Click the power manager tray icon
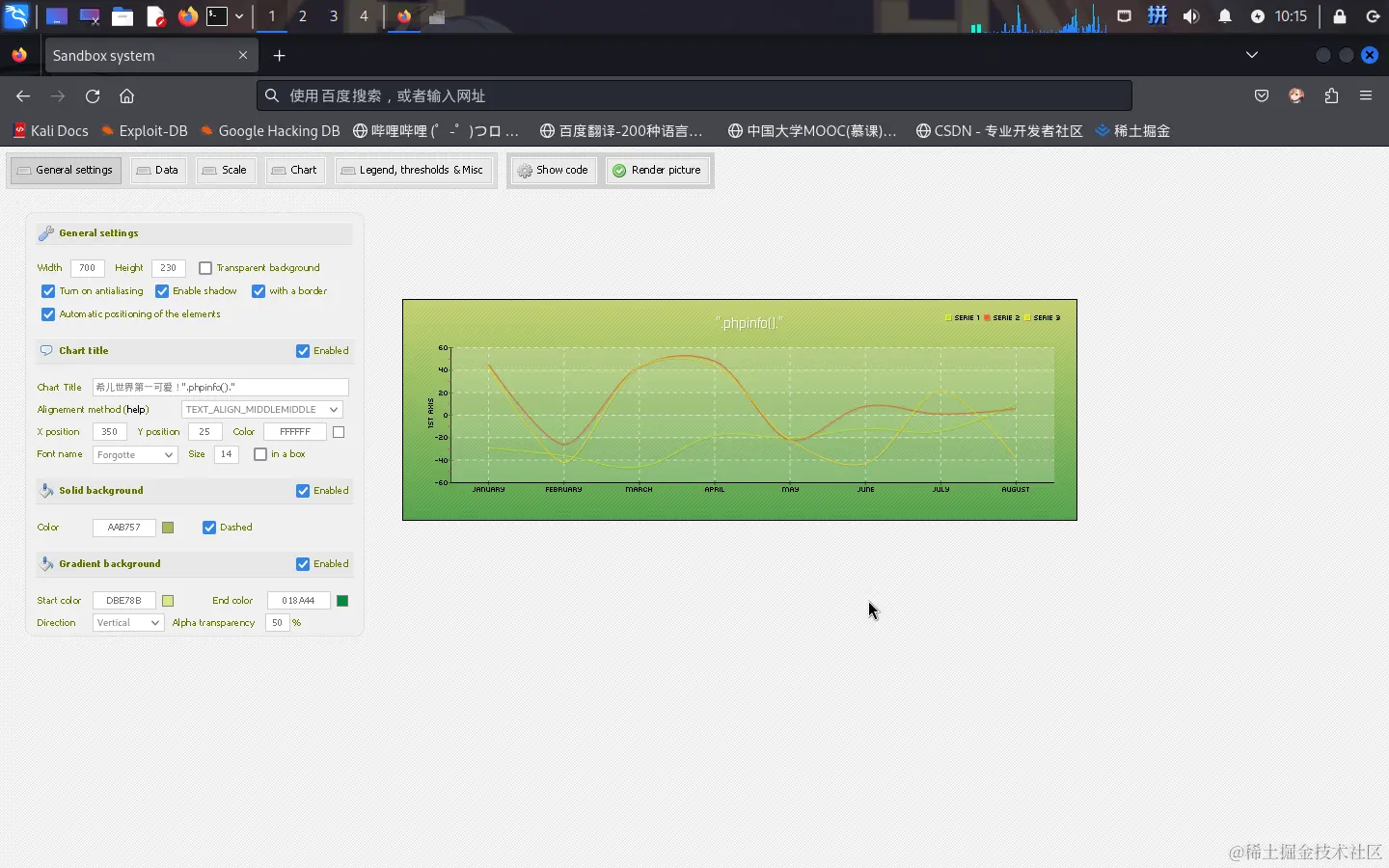Viewport: 1389px width, 868px height. pos(1258,16)
